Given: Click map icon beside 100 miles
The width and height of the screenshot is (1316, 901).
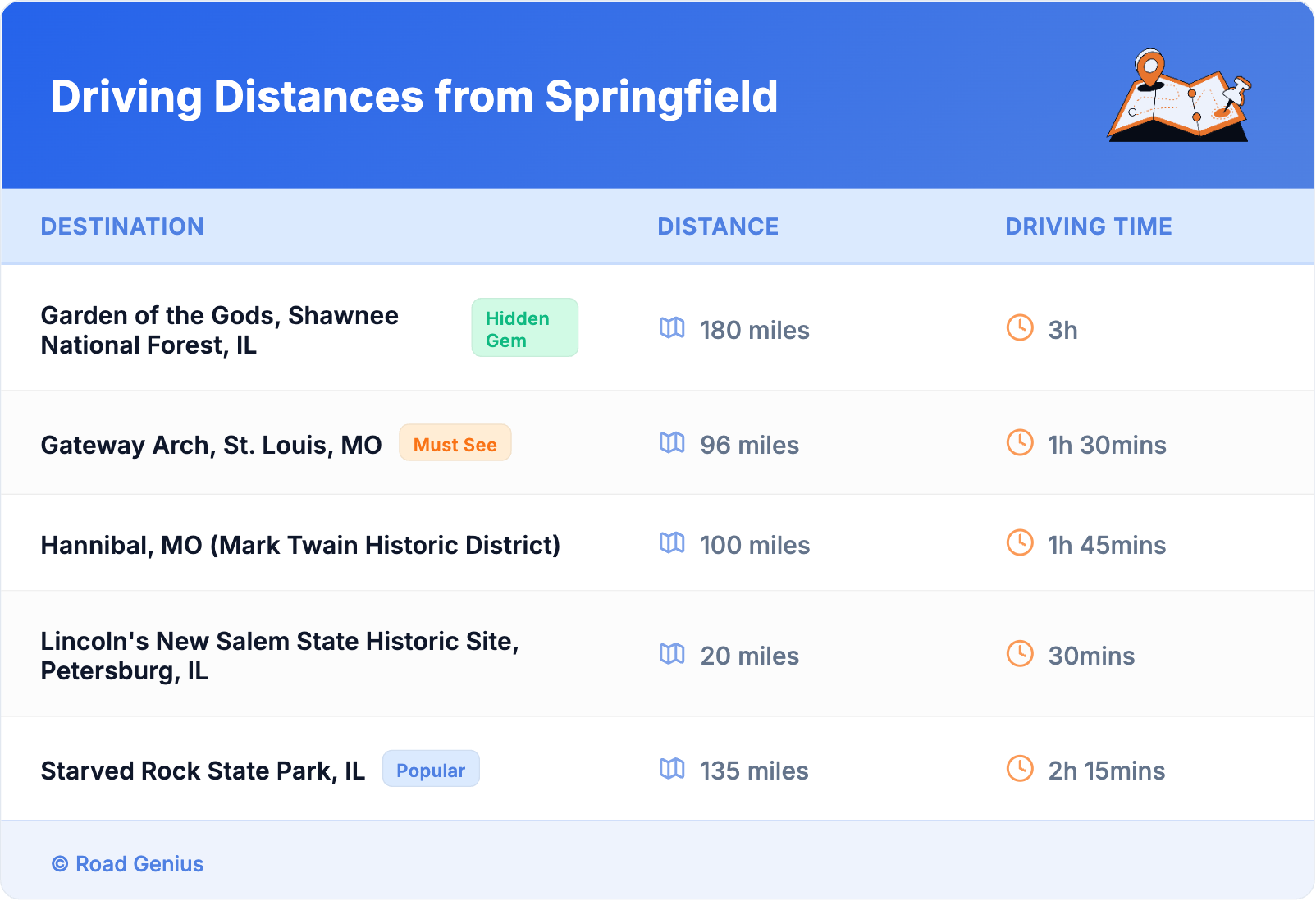Looking at the screenshot, I should (672, 543).
